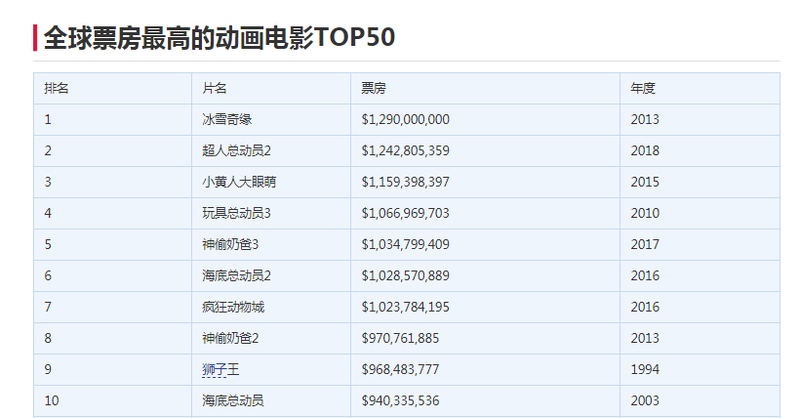
Task: Click the box office value $1,242,805,359
Action: (x=406, y=151)
